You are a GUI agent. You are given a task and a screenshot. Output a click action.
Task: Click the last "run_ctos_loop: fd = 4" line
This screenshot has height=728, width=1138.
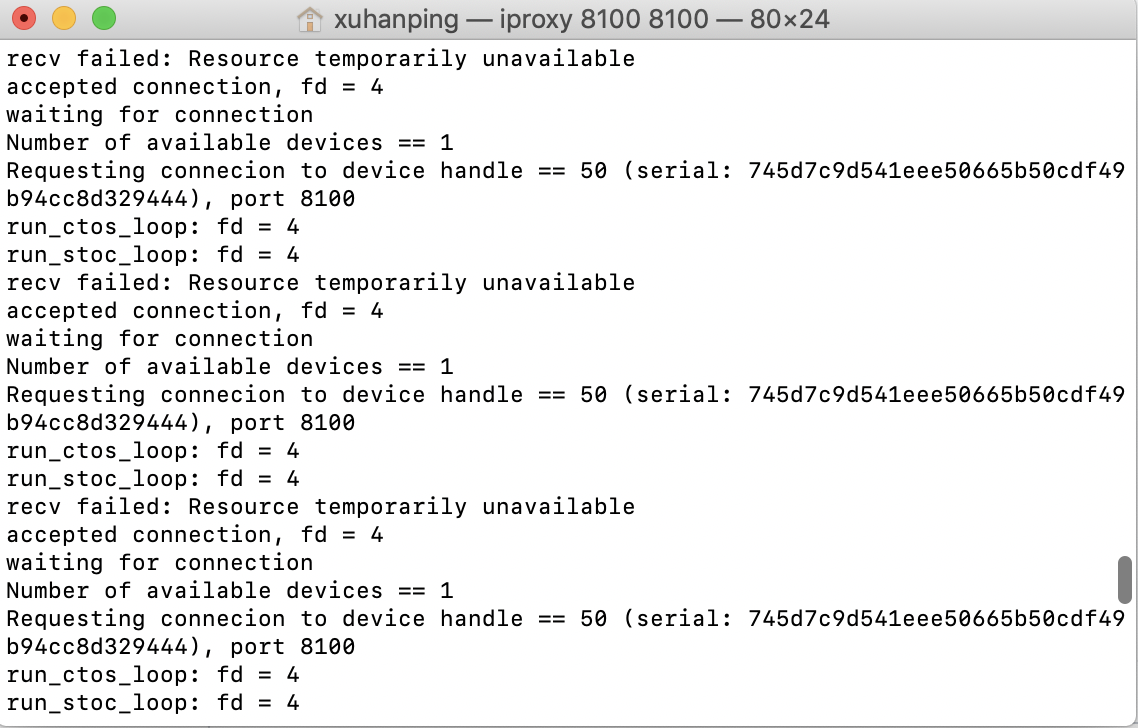[152, 675]
